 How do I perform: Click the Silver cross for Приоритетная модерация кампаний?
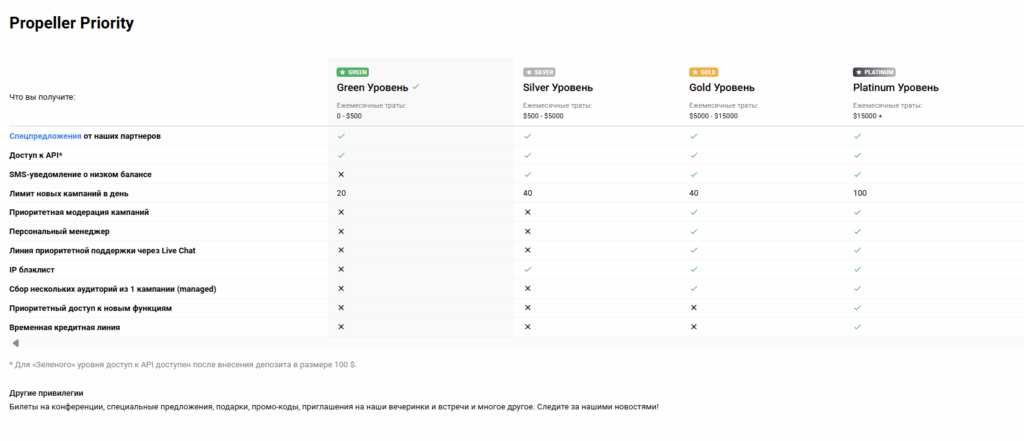point(528,212)
